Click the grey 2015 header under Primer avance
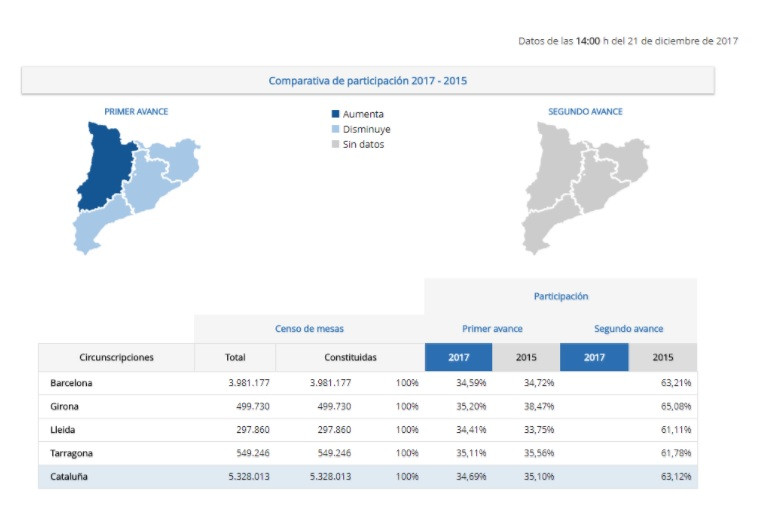 (526, 357)
